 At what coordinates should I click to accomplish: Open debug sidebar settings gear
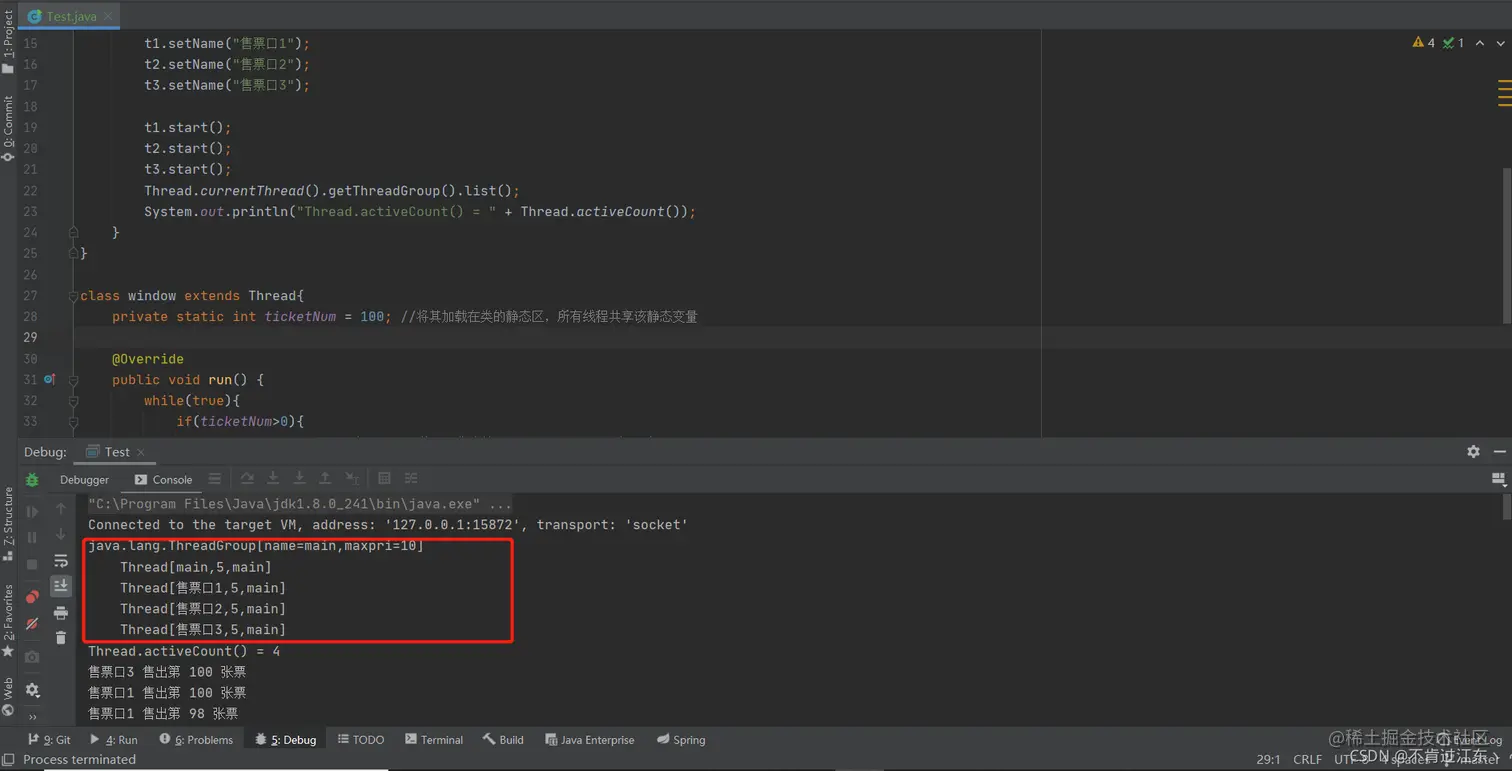(32, 690)
